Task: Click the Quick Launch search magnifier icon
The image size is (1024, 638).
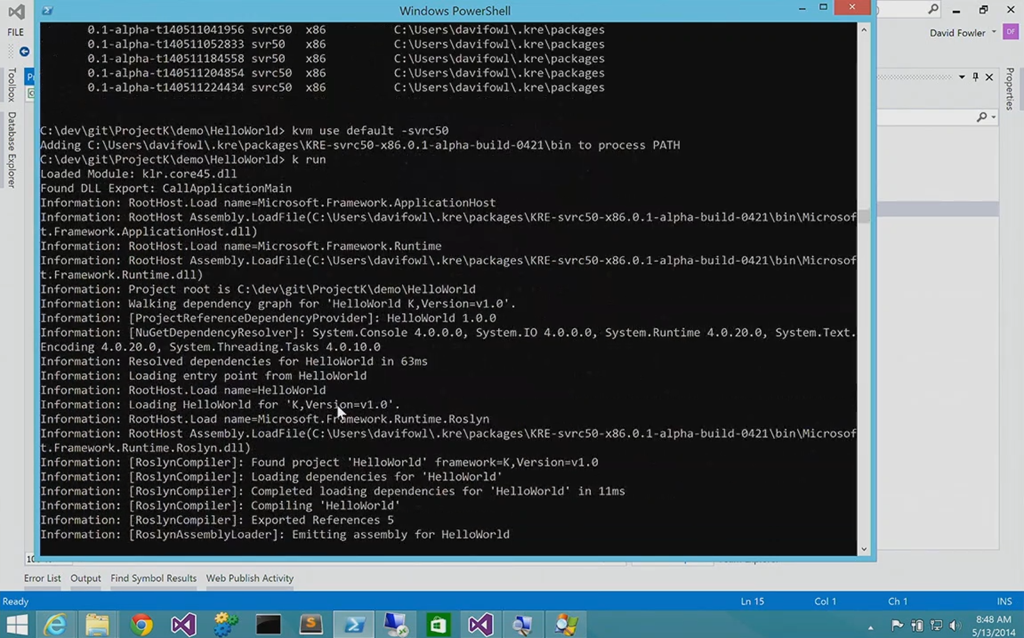Action: point(933,9)
